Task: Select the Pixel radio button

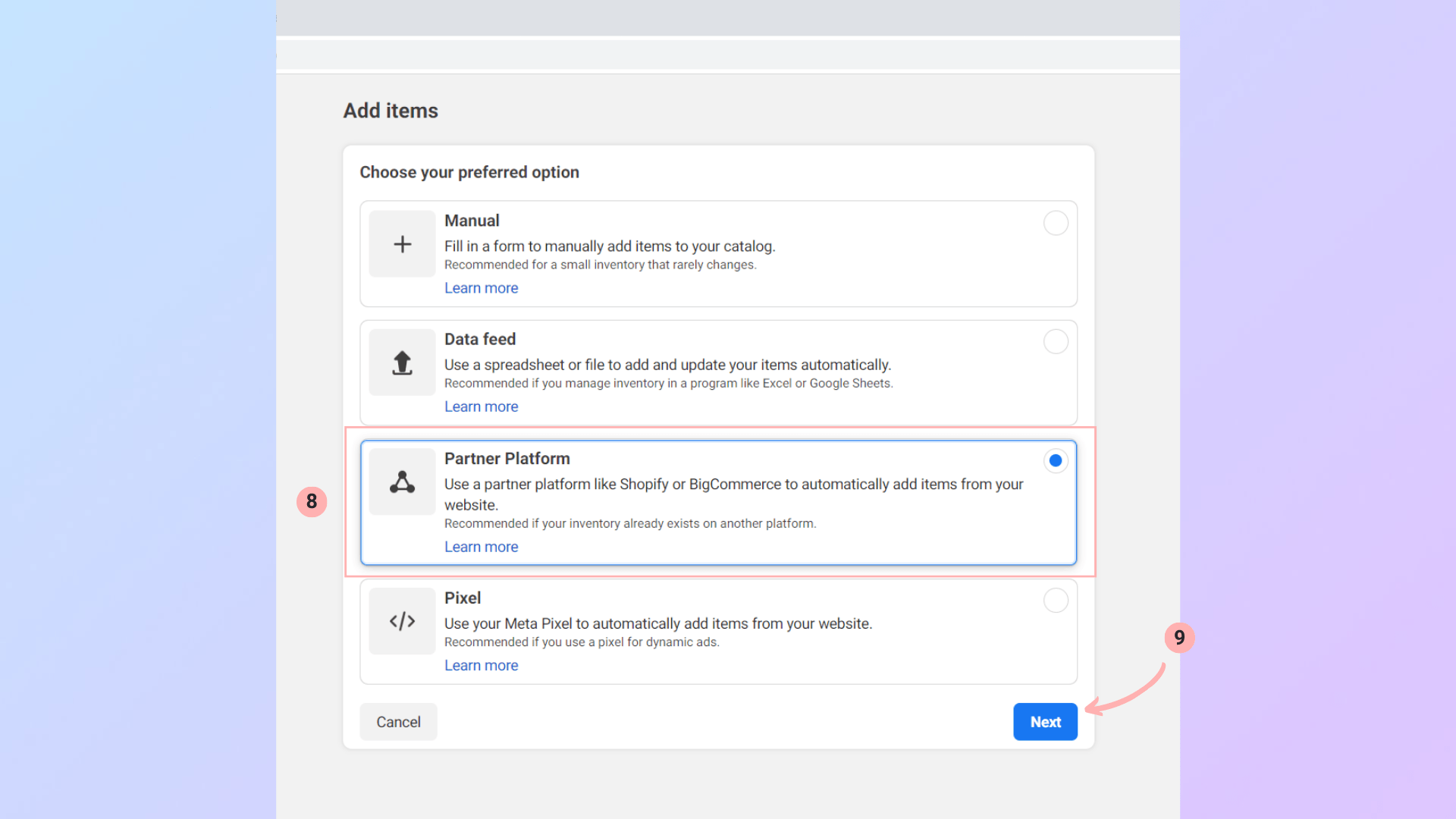Action: (x=1056, y=601)
